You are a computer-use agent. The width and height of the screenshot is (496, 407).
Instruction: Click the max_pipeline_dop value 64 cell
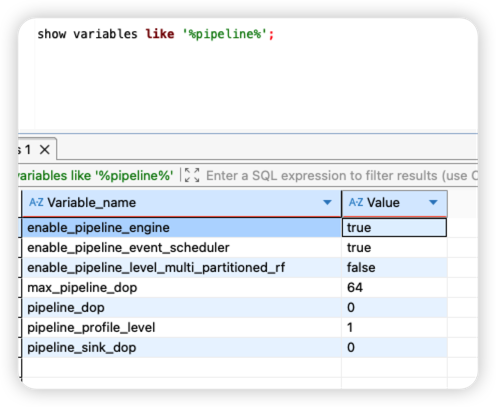pos(394,287)
